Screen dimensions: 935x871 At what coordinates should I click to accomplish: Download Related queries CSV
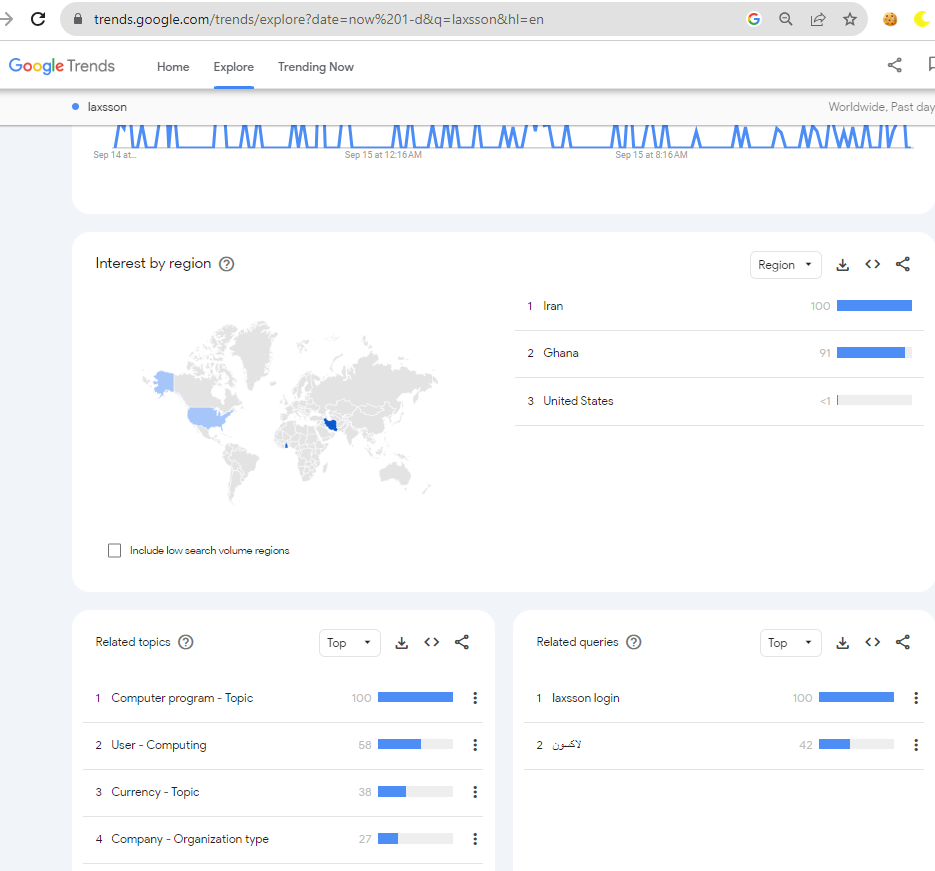point(843,643)
